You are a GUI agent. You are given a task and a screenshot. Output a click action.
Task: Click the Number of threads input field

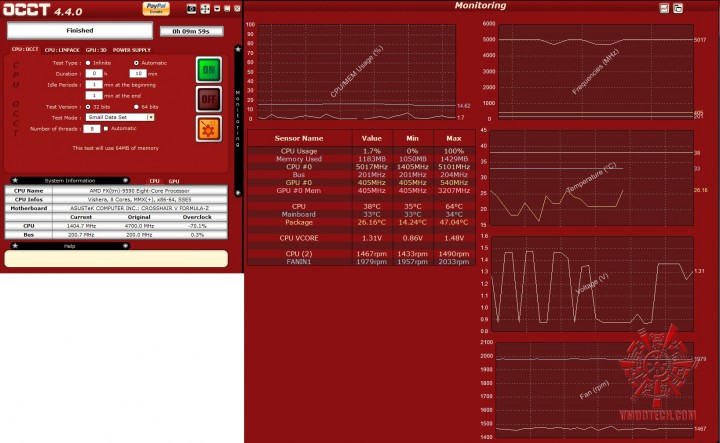coord(91,129)
